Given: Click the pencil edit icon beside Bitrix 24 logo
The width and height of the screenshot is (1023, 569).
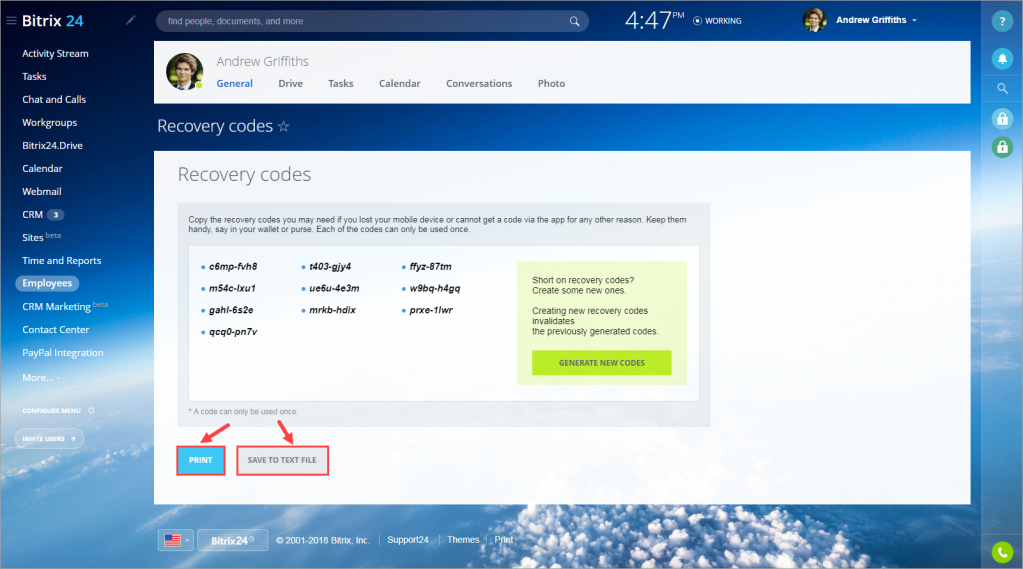Looking at the screenshot, I should pyautogui.click(x=130, y=20).
